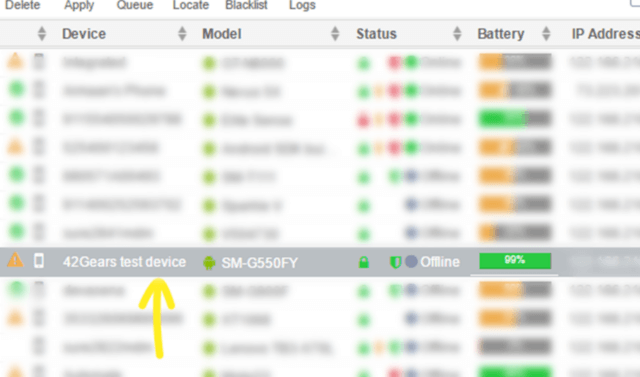This screenshot has width=640, height=377.
Task: Click the Android robot icon next to SM-G550FY
Action: click(209, 263)
